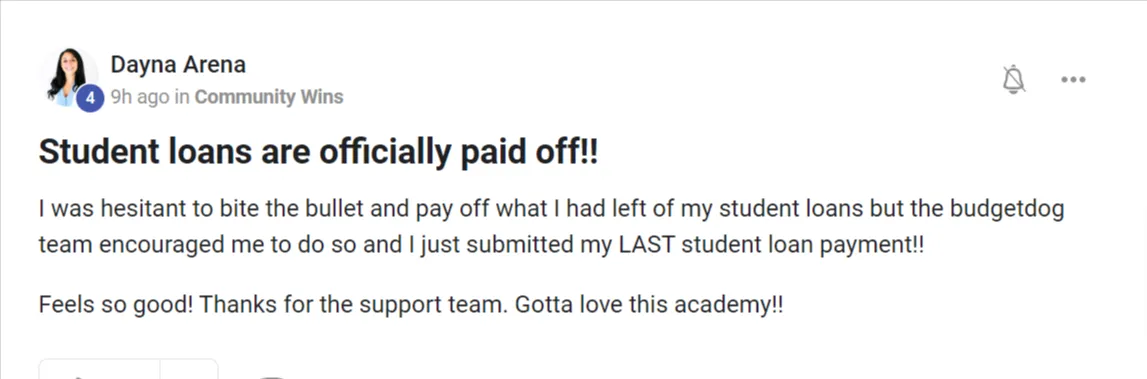1147x379 pixels.
Task: Click the post body paragraph about budgetdog team
Action: (551, 227)
